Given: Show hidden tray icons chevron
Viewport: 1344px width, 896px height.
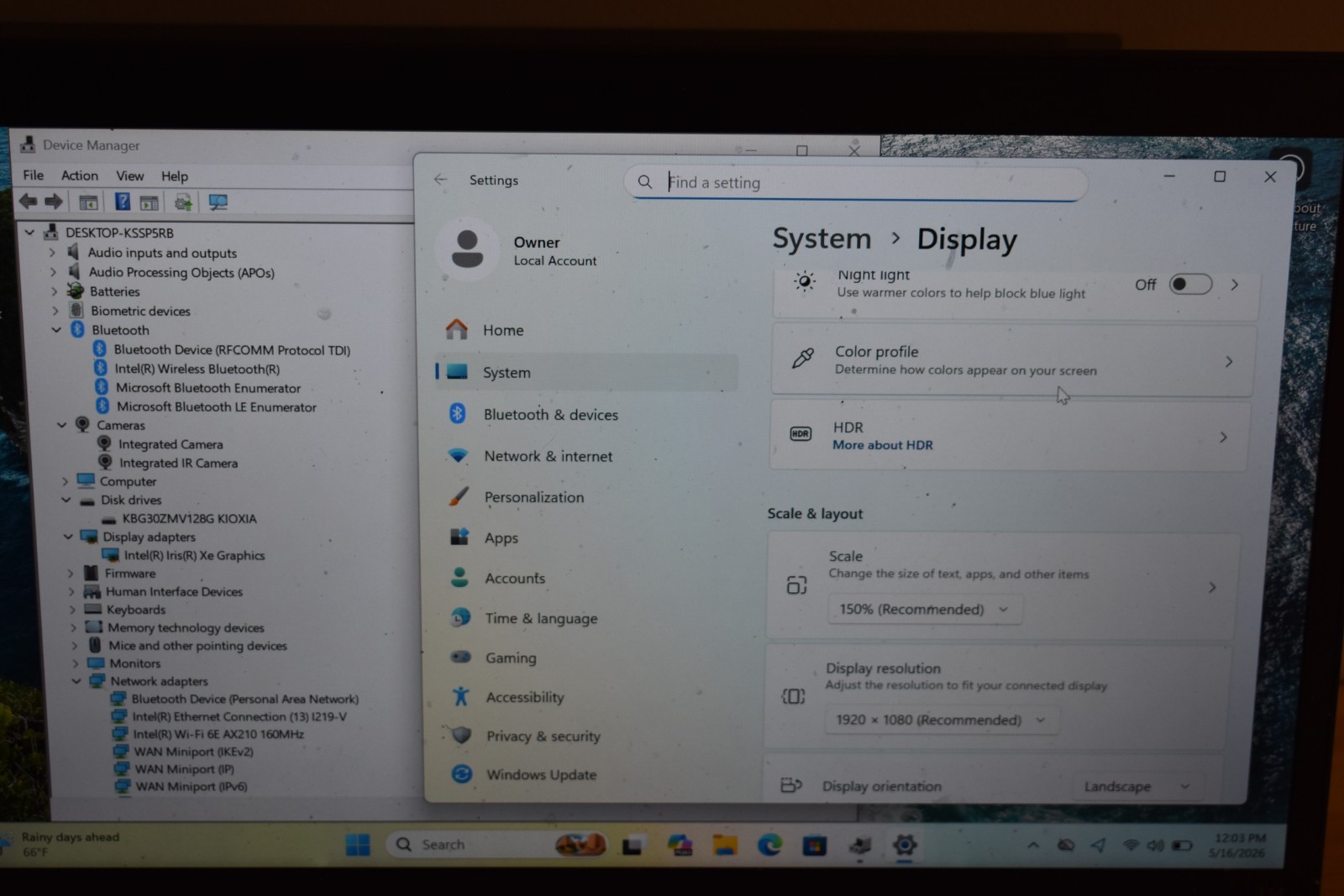Looking at the screenshot, I should pos(1033,845).
